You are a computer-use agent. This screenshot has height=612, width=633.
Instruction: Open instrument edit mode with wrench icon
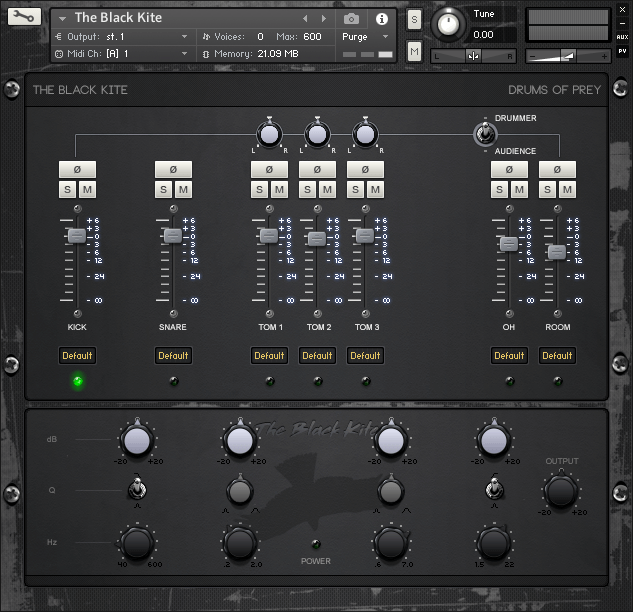(x=26, y=18)
